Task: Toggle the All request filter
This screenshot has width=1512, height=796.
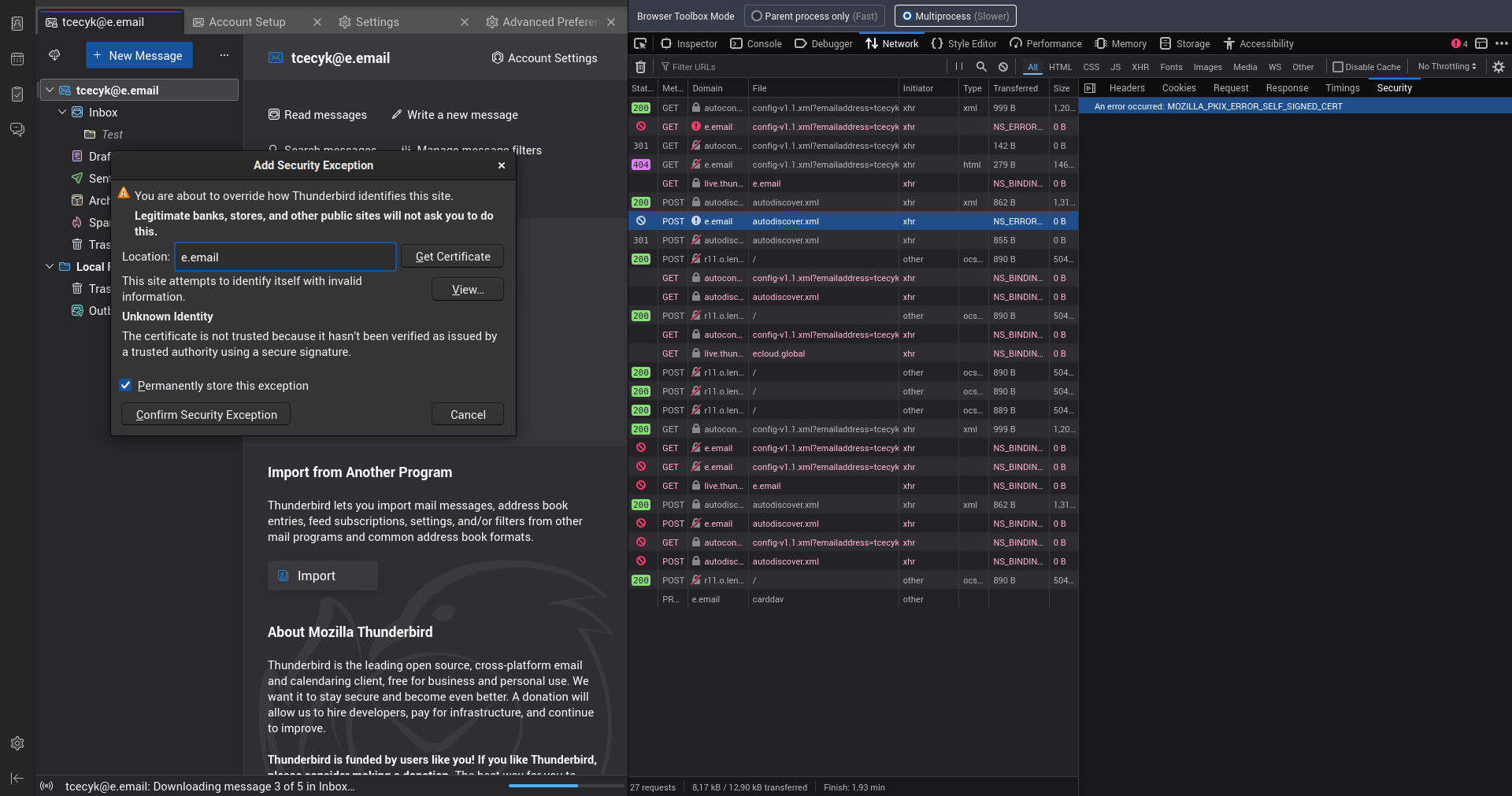Action: tap(1032, 67)
